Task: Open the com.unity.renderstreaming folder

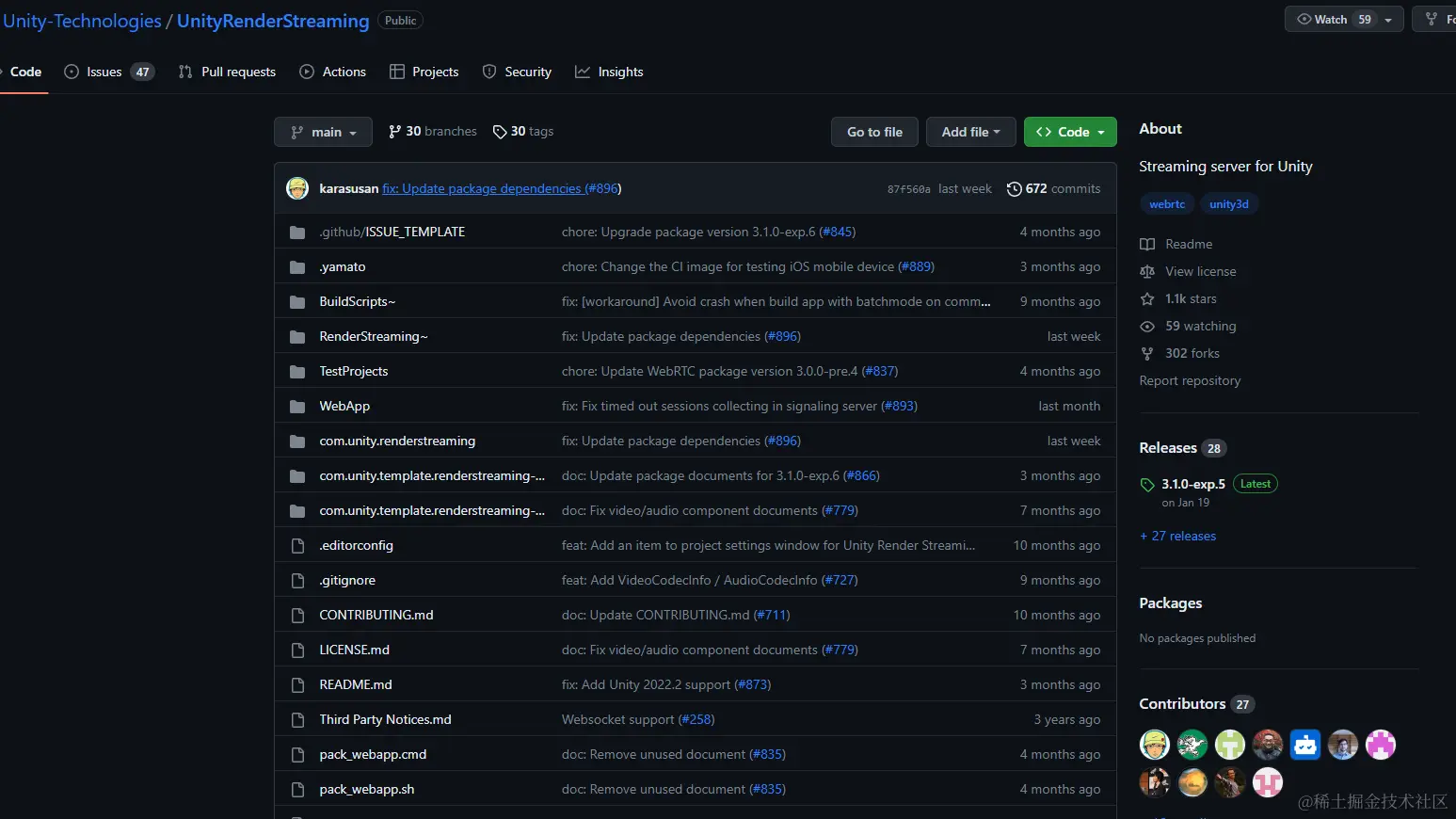Action: pyautogui.click(x=397, y=442)
